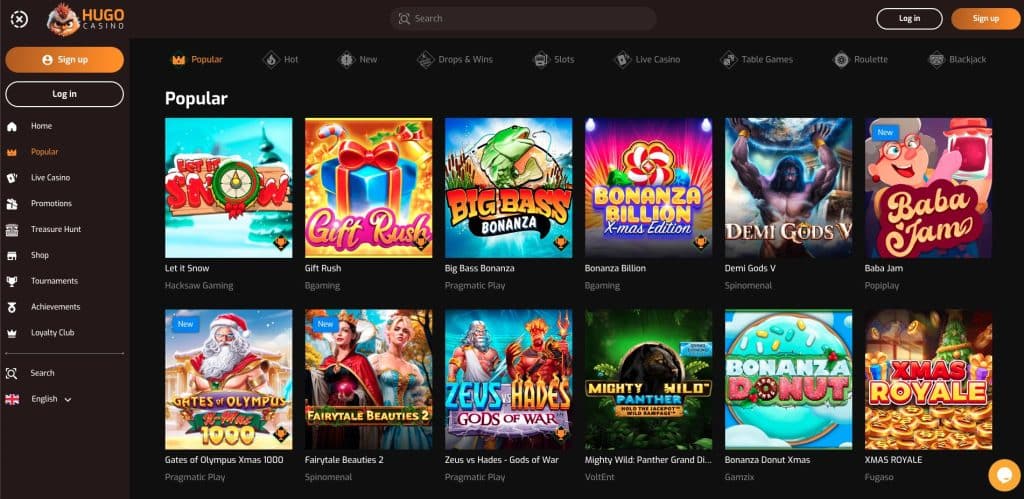This screenshot has width=1024, height=499.
Task: Launch the Baba Jam game thumbnail
Action: point(928,188)
